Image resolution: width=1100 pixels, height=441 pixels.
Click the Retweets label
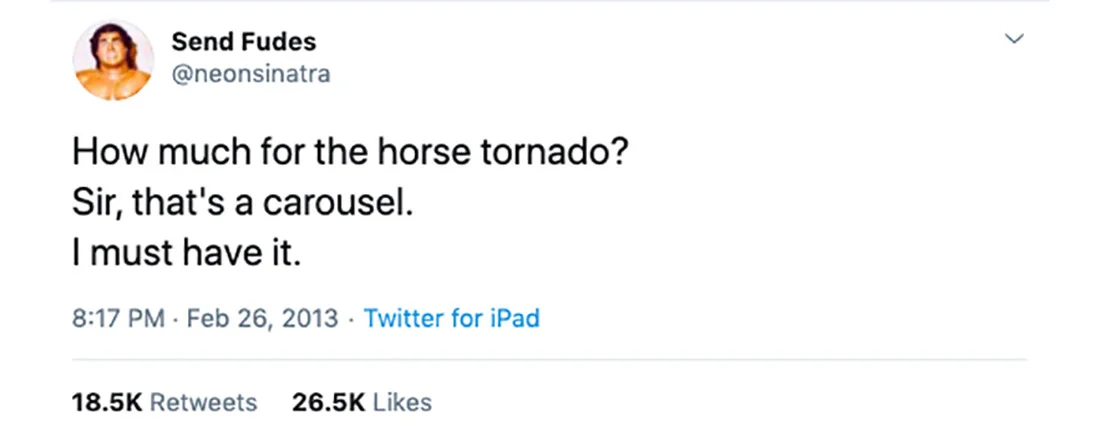click(203, 402)
